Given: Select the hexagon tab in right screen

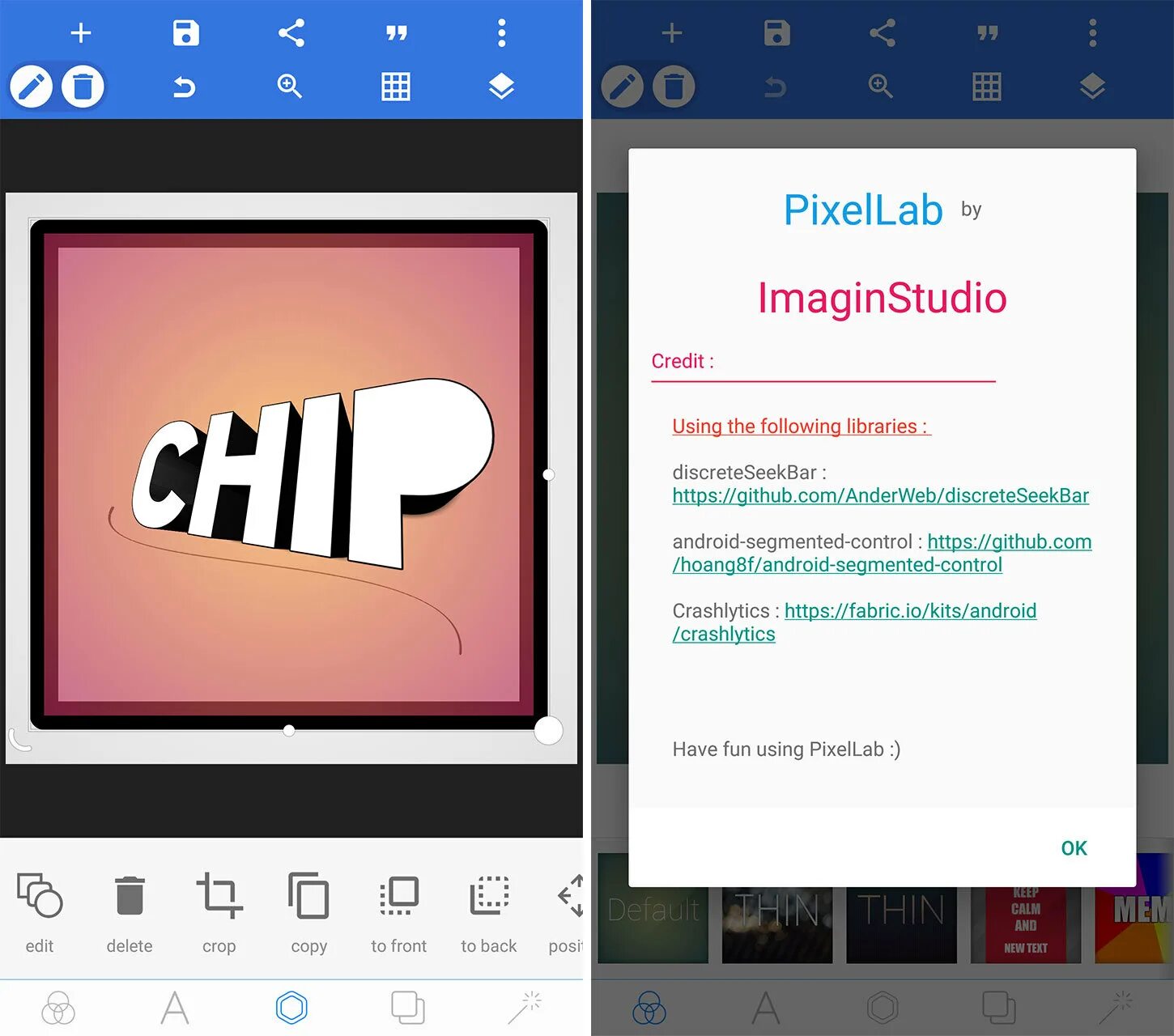Looking at the screenshot, I should pyautogui.click(x=883, y=1008).
